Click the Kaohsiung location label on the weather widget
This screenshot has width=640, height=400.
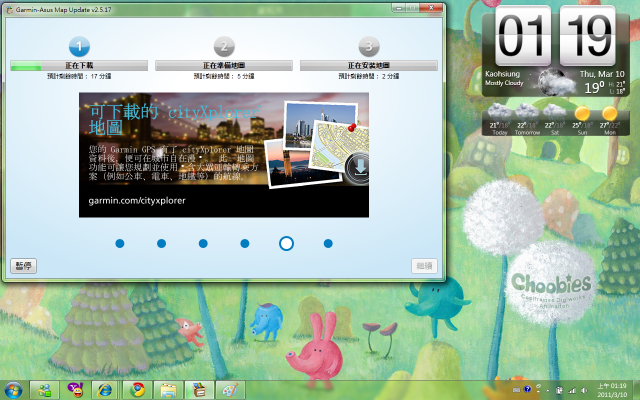[502, 74]
